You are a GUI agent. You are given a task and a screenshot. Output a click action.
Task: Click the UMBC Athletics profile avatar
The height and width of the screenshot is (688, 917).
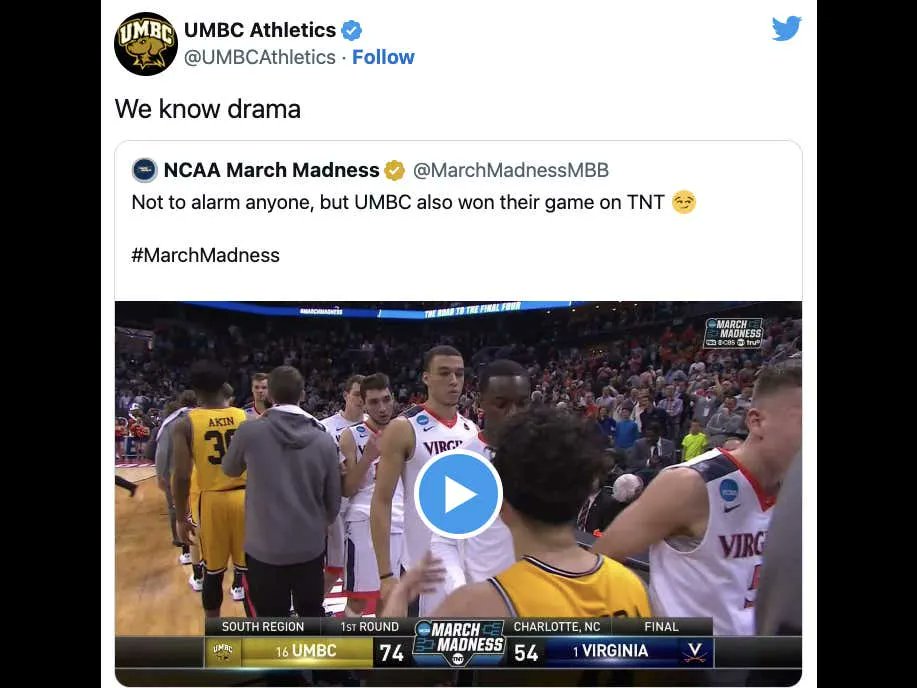point(146,44)
